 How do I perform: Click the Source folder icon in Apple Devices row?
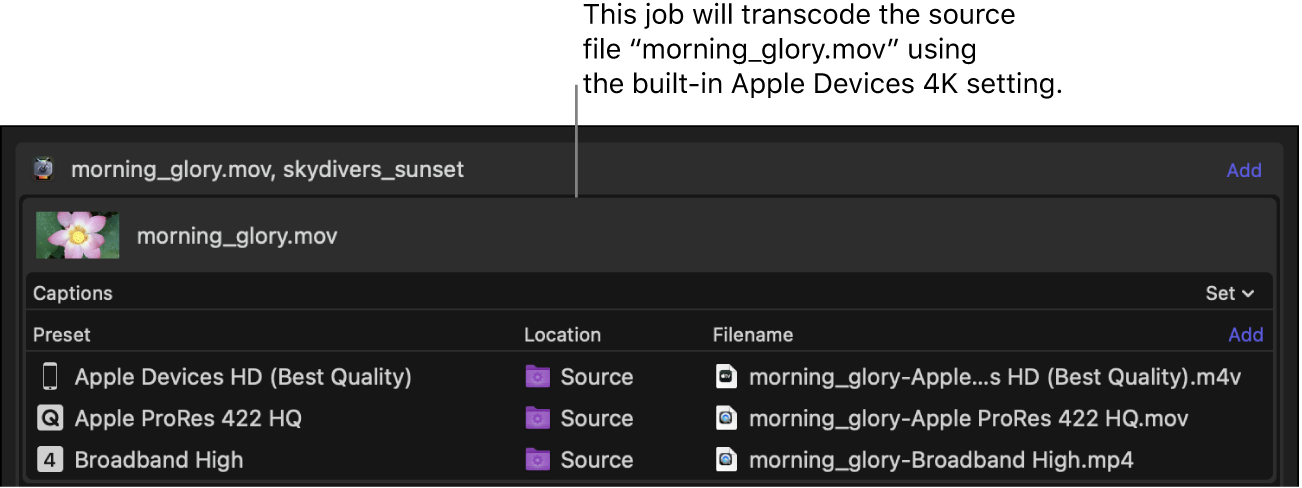point(538,377)
